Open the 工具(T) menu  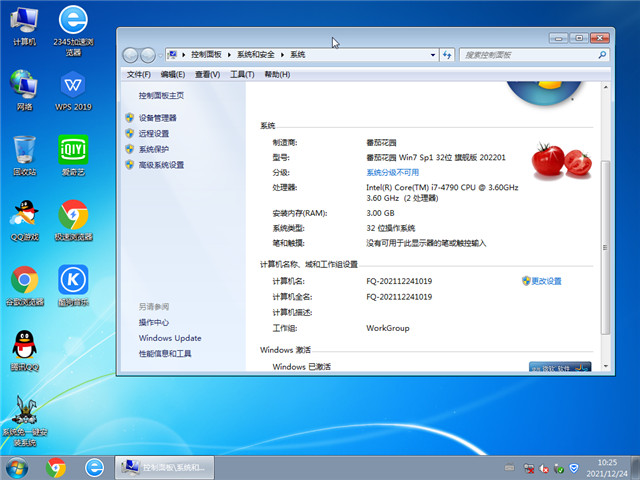pyautogui.click(x=242, y=74)
